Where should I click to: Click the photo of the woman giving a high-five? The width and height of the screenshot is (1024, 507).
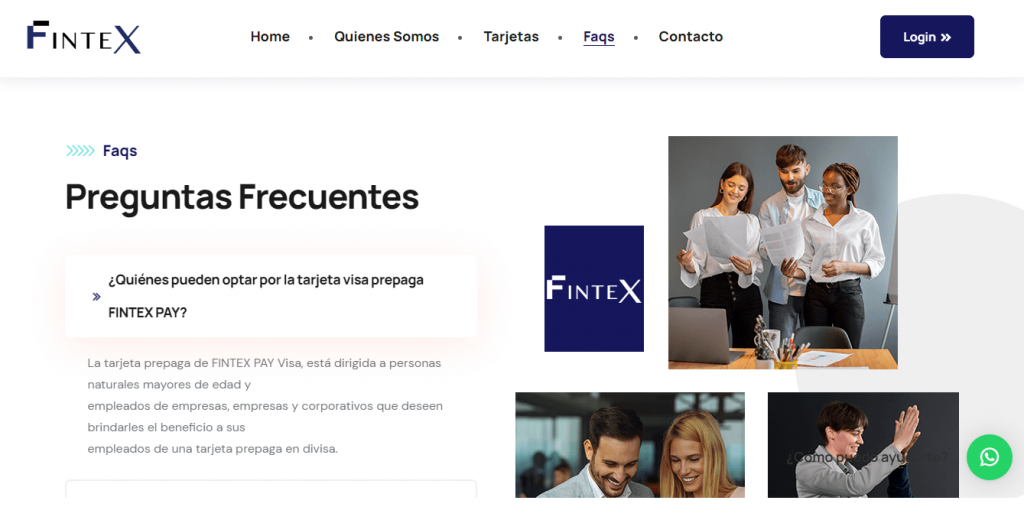(863, 445)
